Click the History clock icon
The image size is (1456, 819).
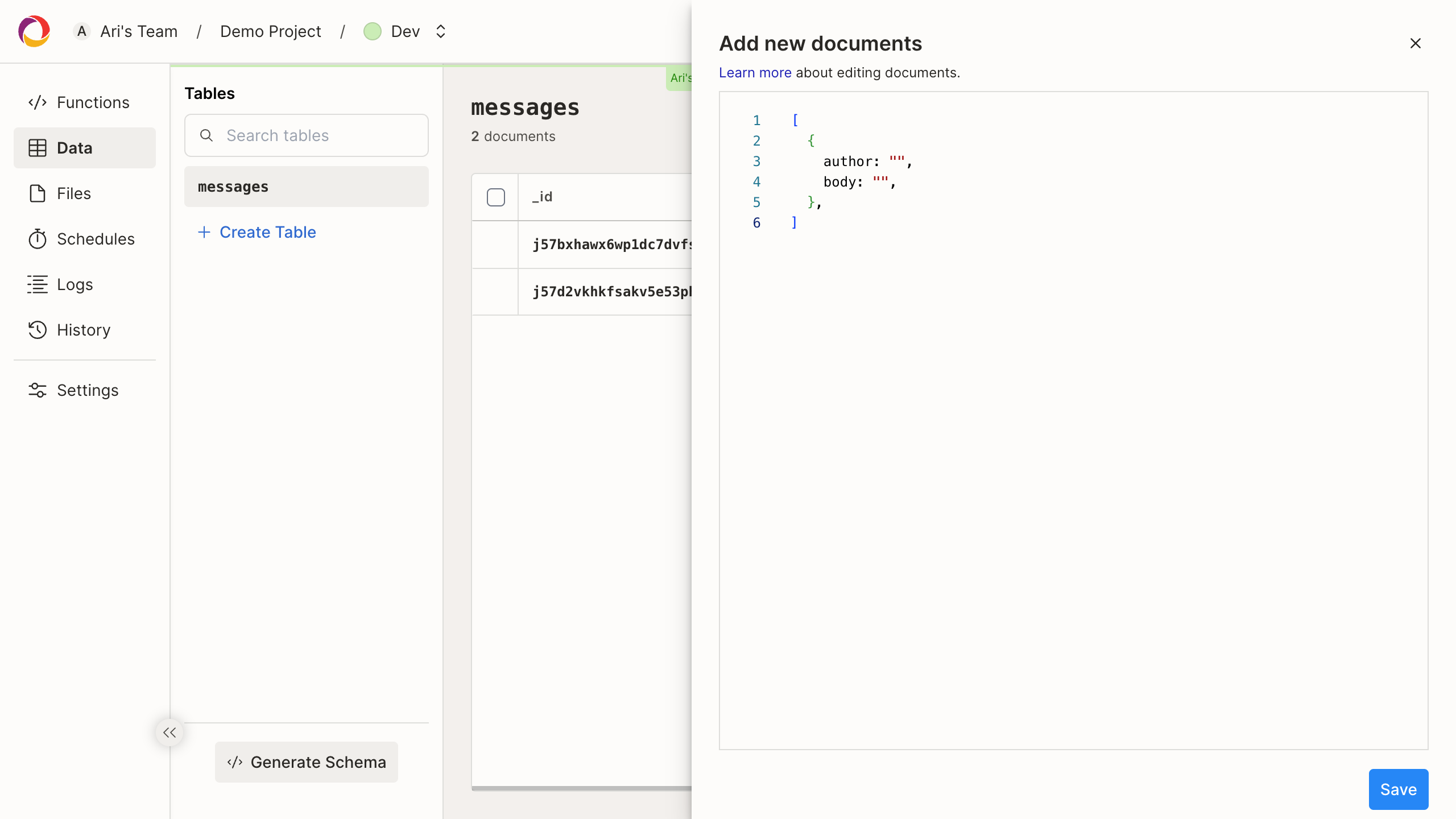38,330
